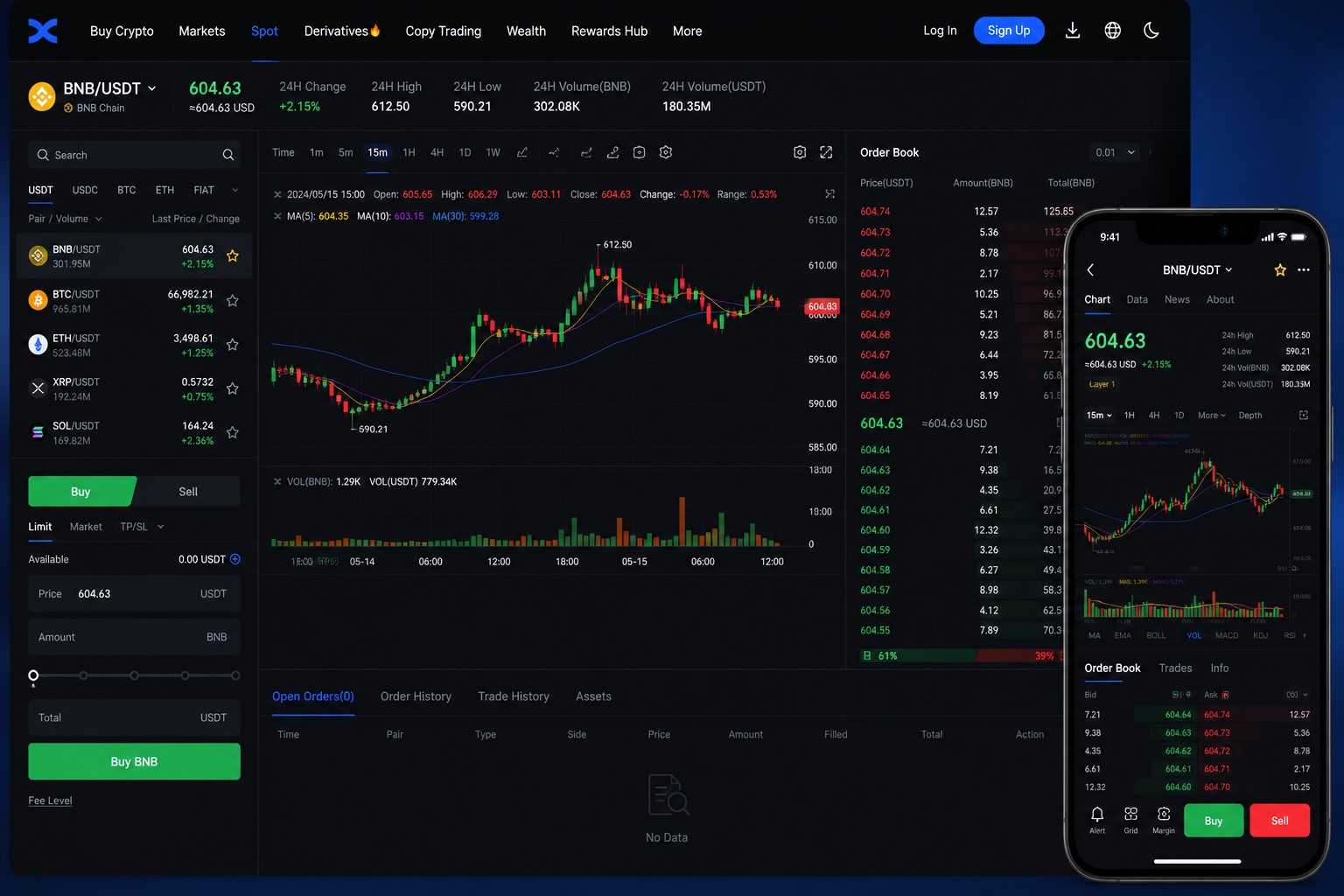Tap the phone chart fullscreen icon
This screenshot has width=1344, height=896.
coord(1304,416)
